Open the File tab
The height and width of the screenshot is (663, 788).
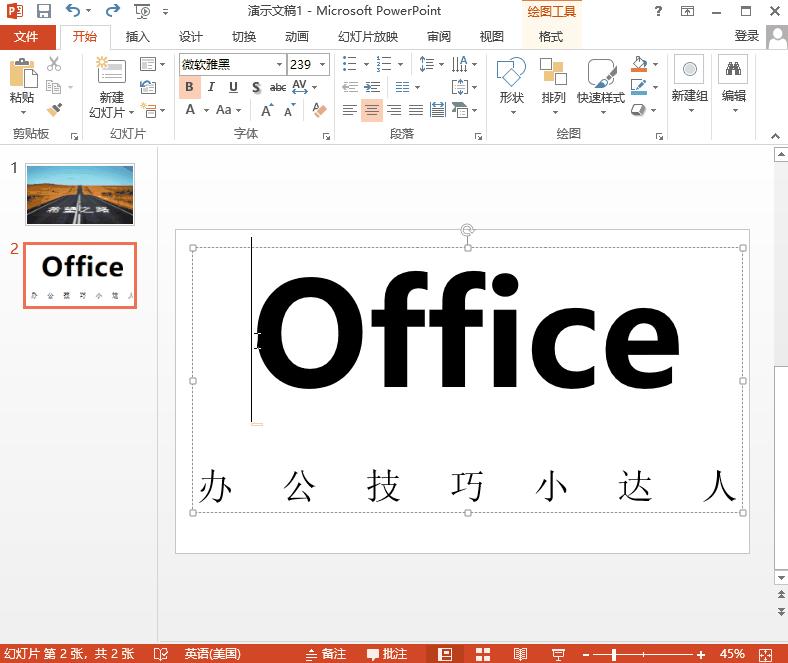click(25, 37)
